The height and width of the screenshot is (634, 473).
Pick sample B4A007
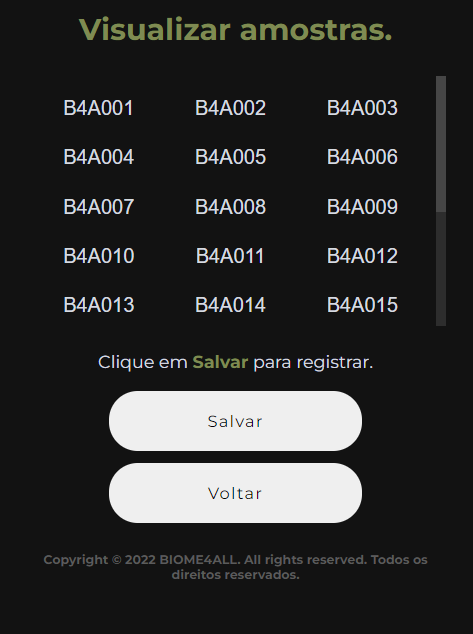click(x=99, y=207)
